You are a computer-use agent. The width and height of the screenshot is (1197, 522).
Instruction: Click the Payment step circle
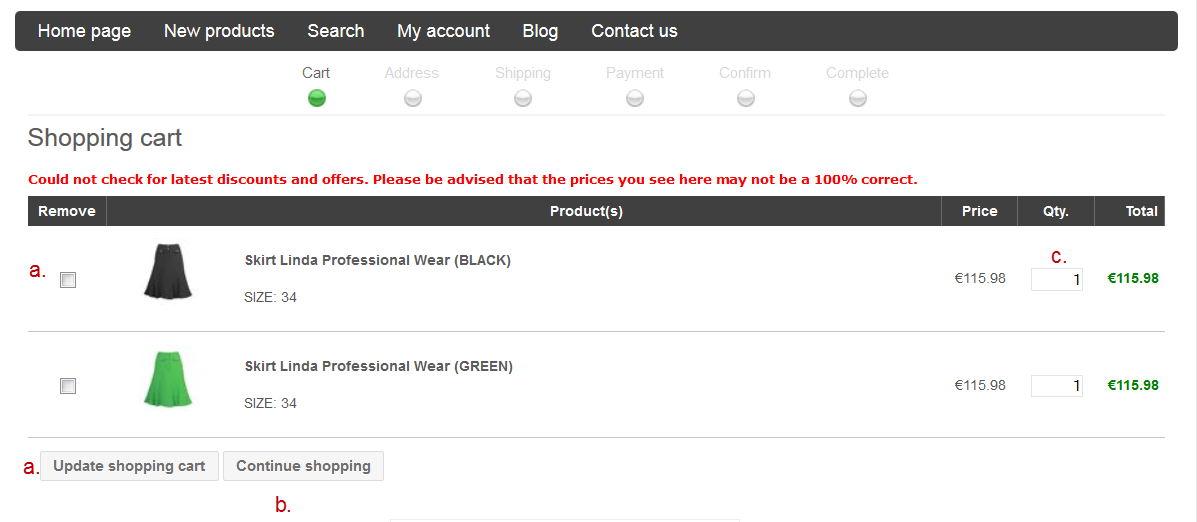(635, 98)
